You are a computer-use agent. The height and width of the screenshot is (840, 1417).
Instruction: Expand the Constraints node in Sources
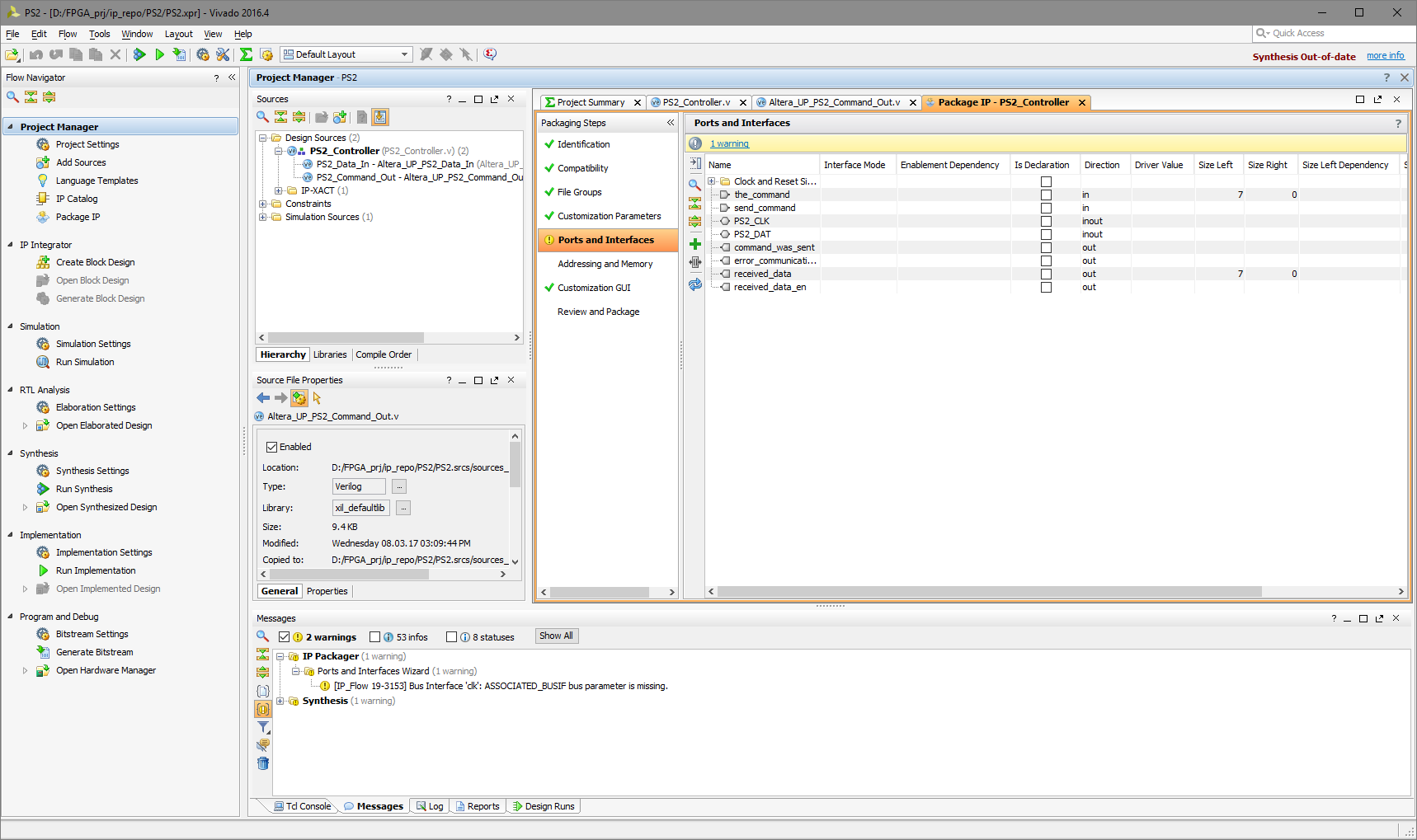click(263, 204)
